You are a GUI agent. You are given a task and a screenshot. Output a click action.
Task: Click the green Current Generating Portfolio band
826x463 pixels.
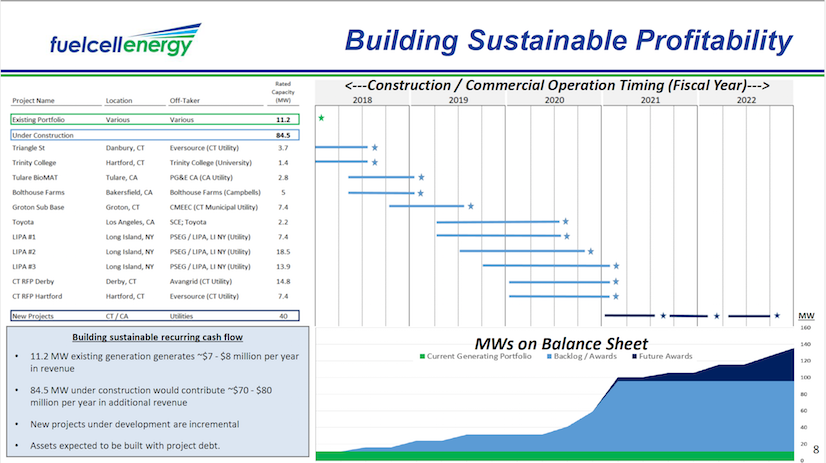(x=554, y=456)
